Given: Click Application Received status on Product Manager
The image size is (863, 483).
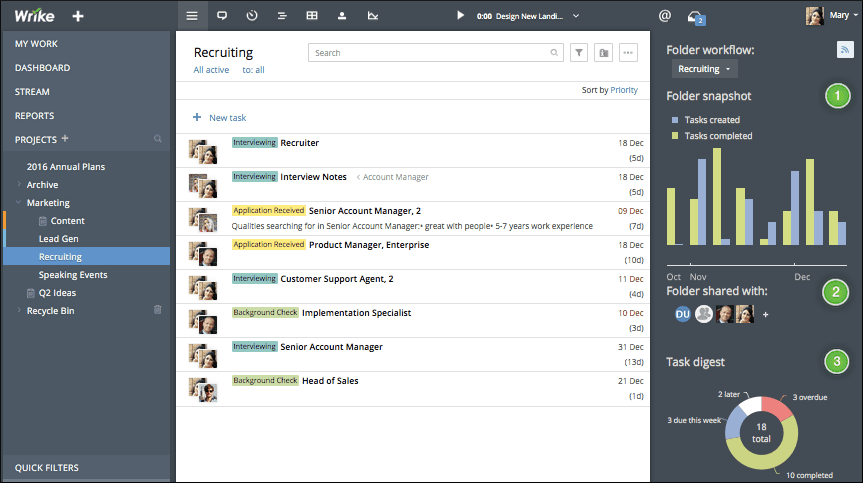Looking at the screenshot, I should point(269,244).
